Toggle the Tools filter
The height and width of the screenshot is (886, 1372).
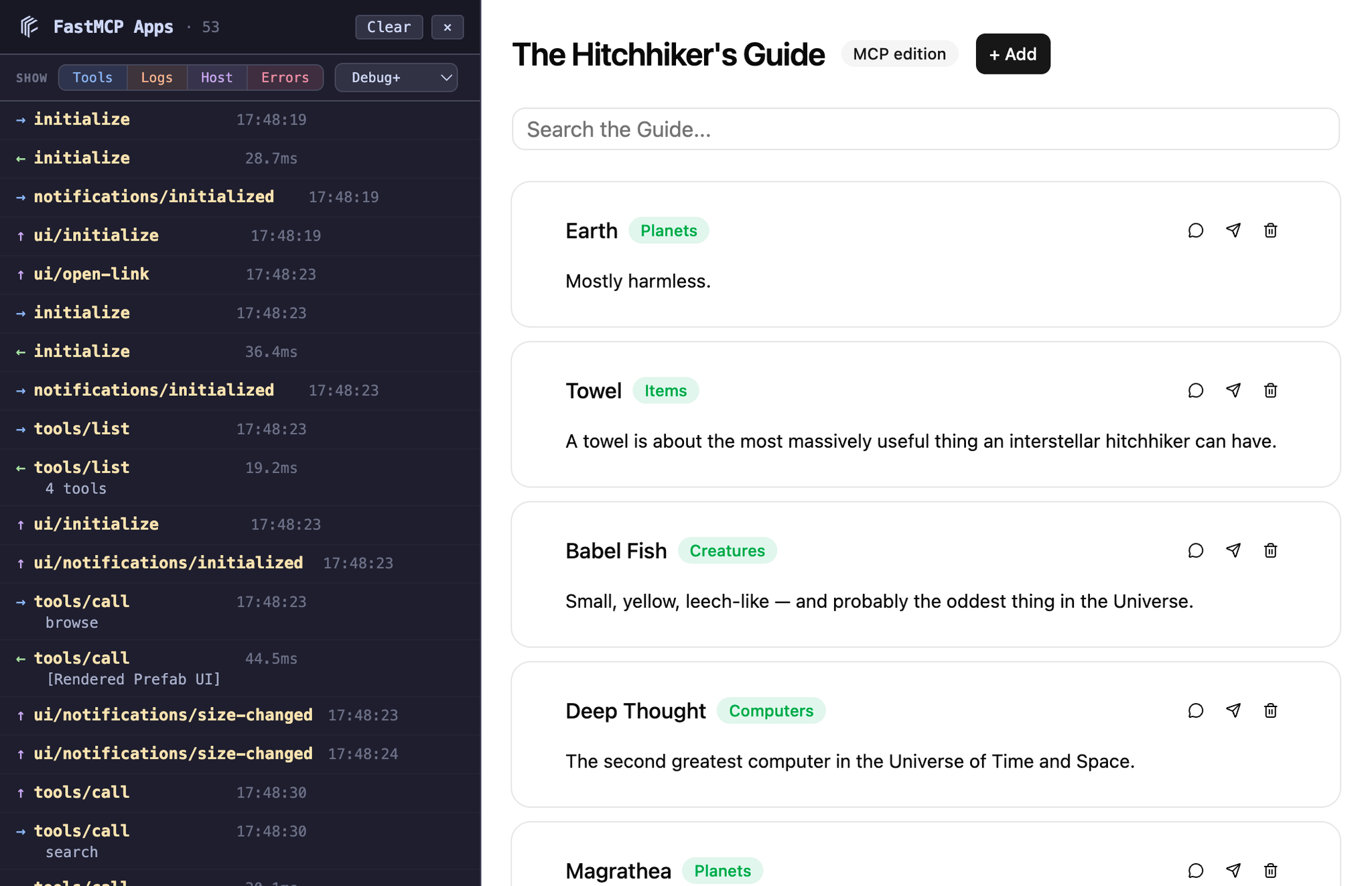92,77
